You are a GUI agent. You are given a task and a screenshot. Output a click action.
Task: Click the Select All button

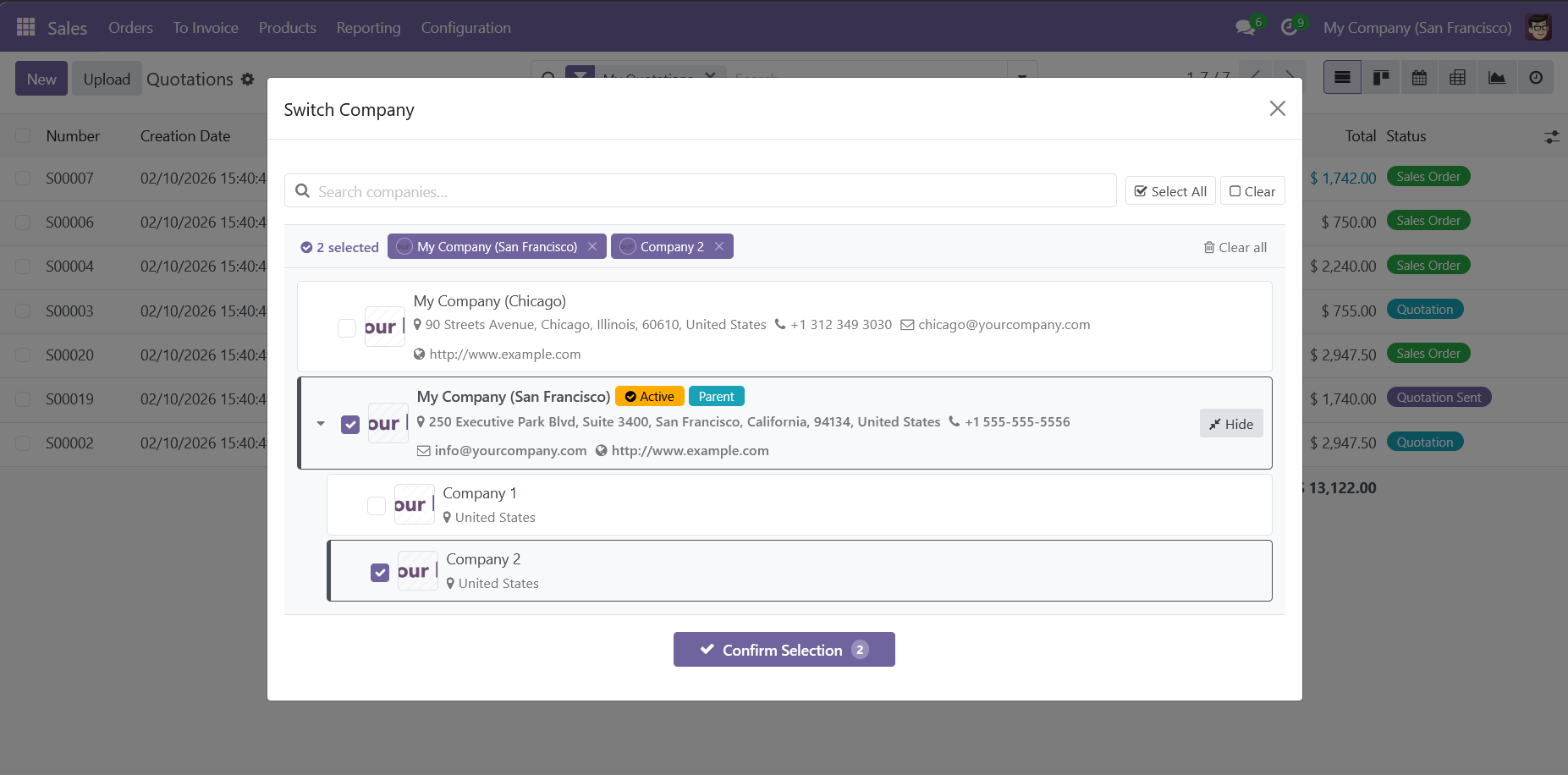[1170, 191]
